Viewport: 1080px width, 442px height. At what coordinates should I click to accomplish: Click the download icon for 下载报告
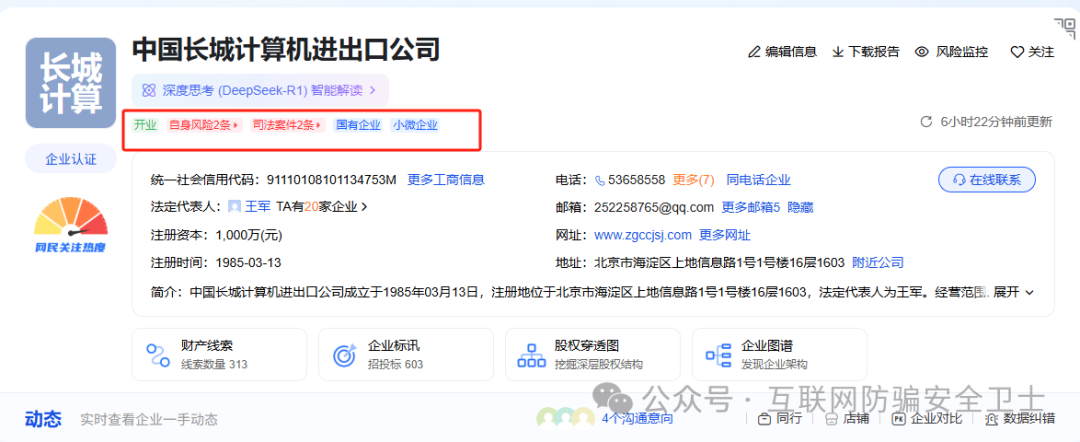click(x=838, y=52)
